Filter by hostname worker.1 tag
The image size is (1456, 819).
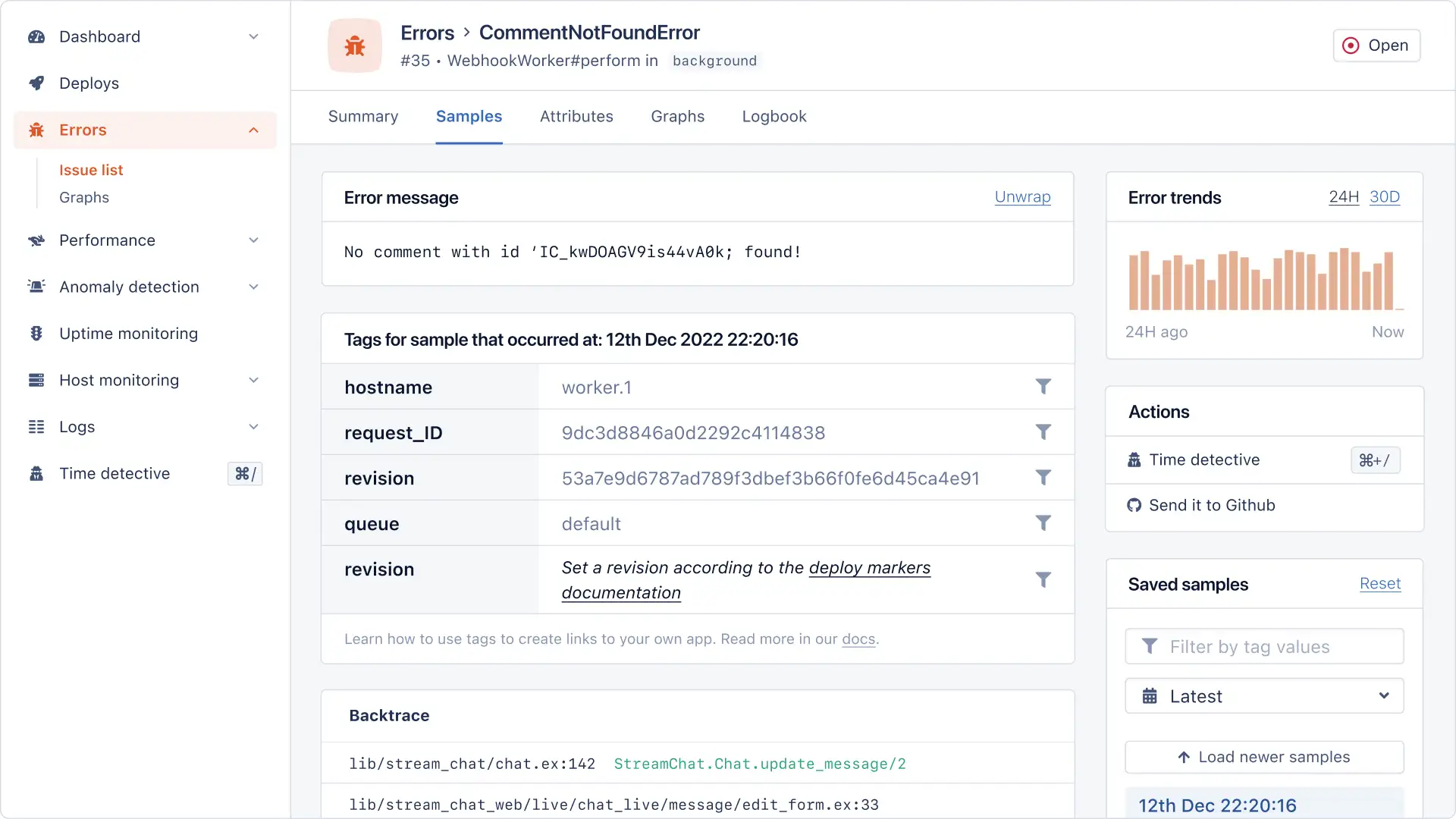(x=1043, y=387)
